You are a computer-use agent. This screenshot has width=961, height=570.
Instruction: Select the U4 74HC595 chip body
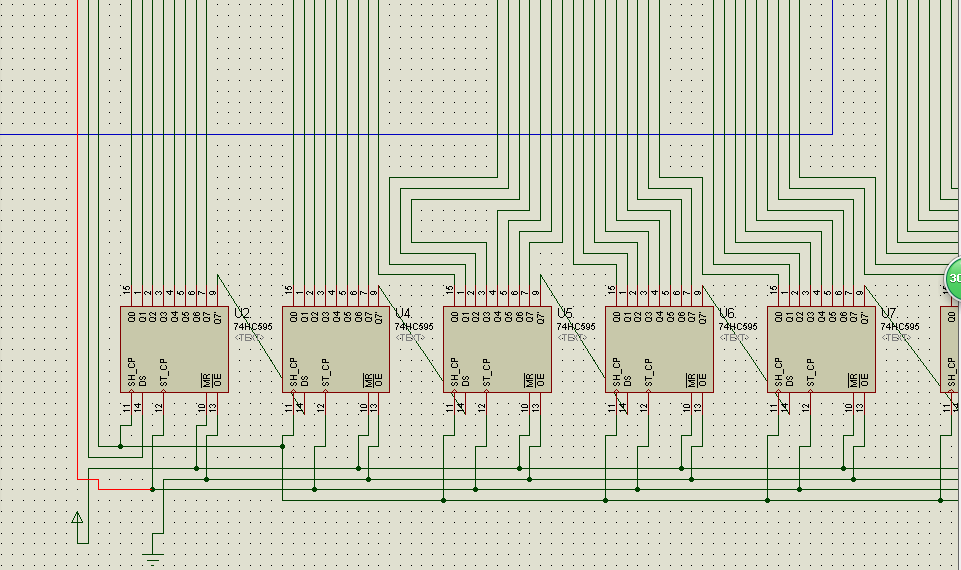(336, 349)
